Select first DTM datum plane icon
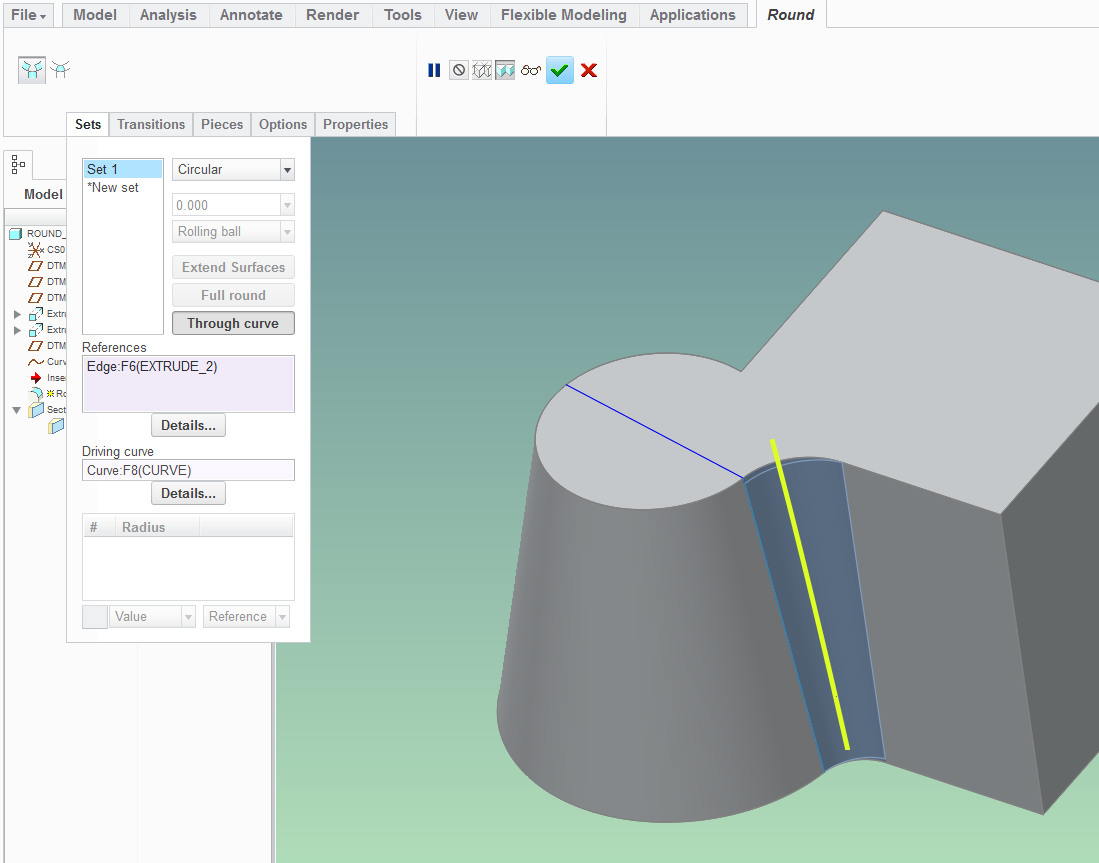Screen dimensions: 1099x863 (36, 266)
